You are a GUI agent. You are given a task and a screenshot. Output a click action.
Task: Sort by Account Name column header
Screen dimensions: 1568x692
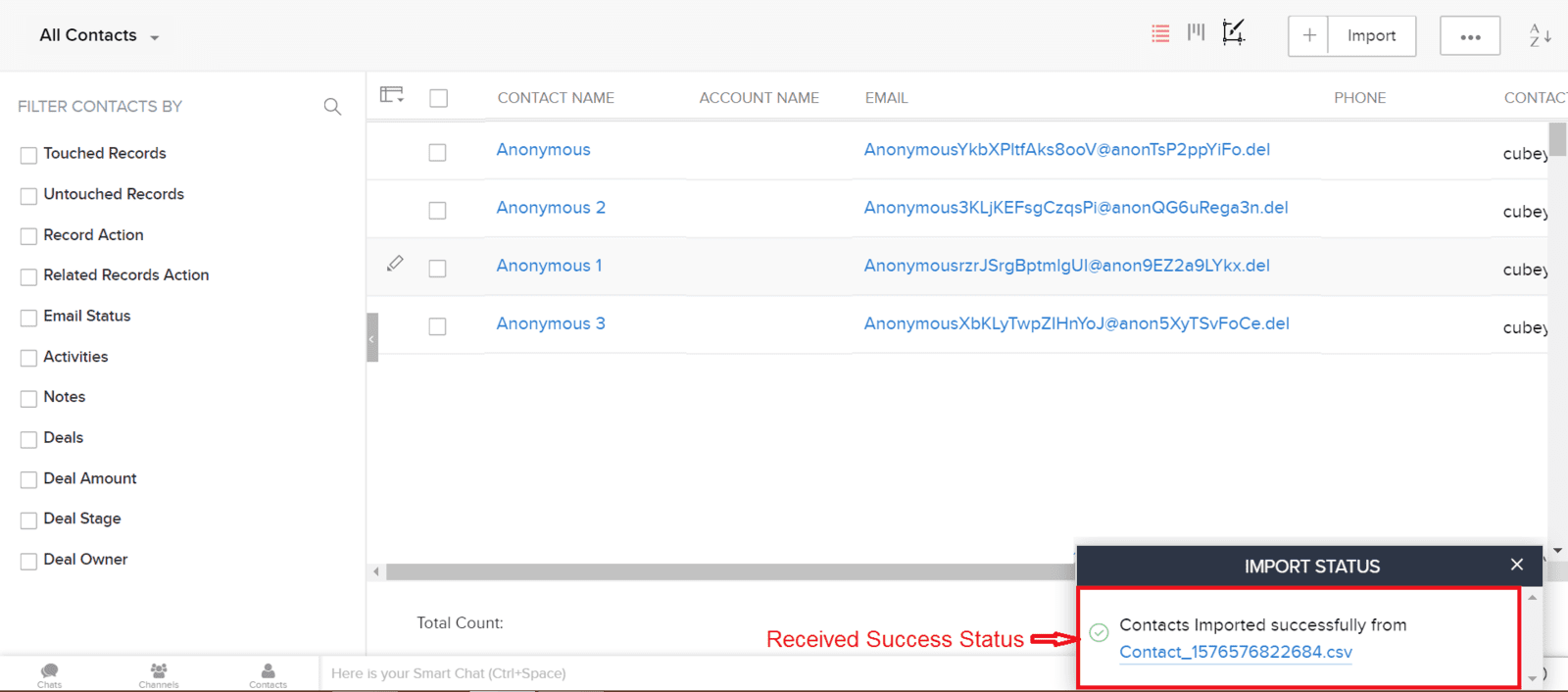[x=759, y=98]
